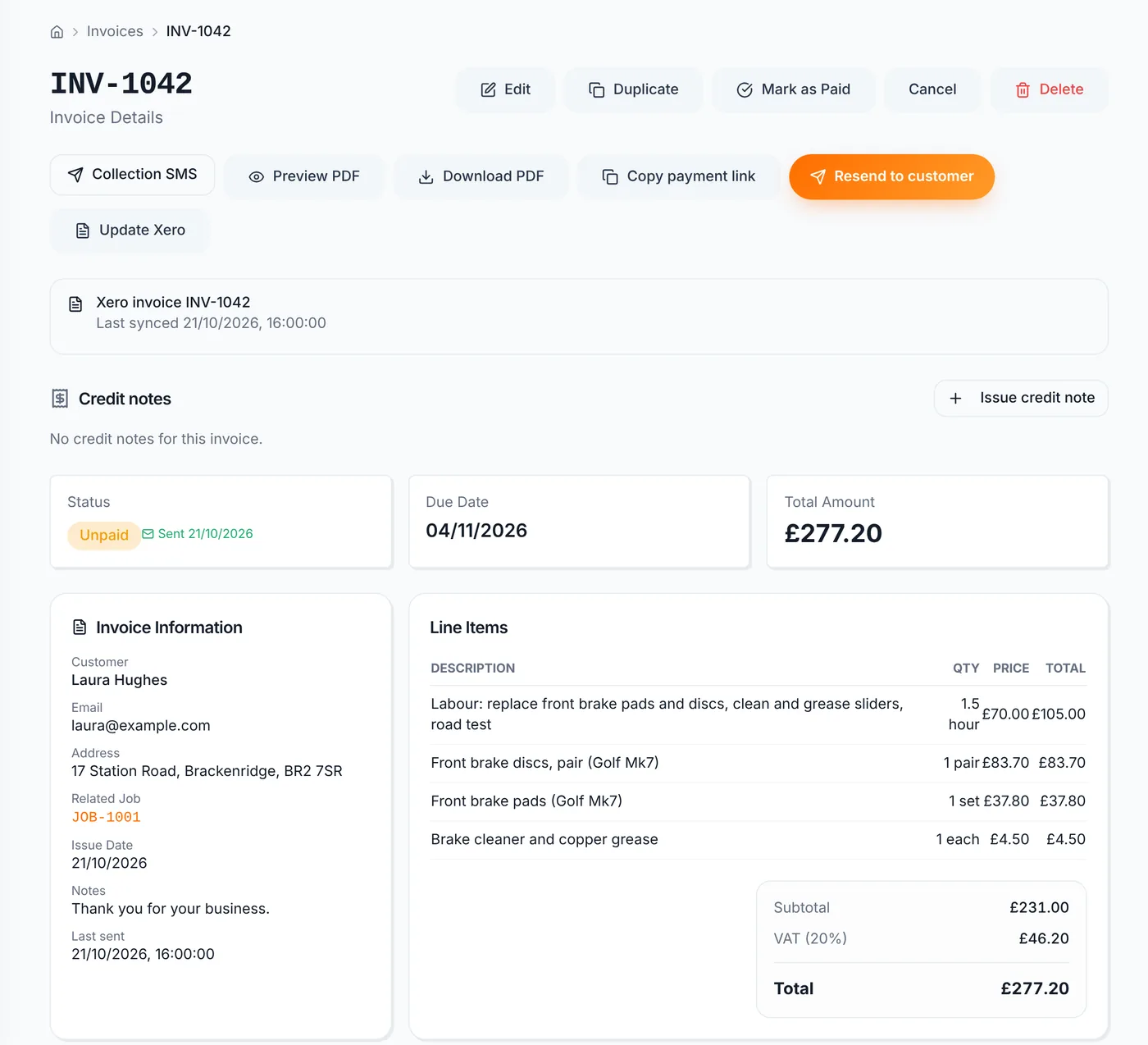Click the file icon beside Xero invoice INV-1042
The width and height of the screenshot is (1148, 1045).
click(75, 304)
